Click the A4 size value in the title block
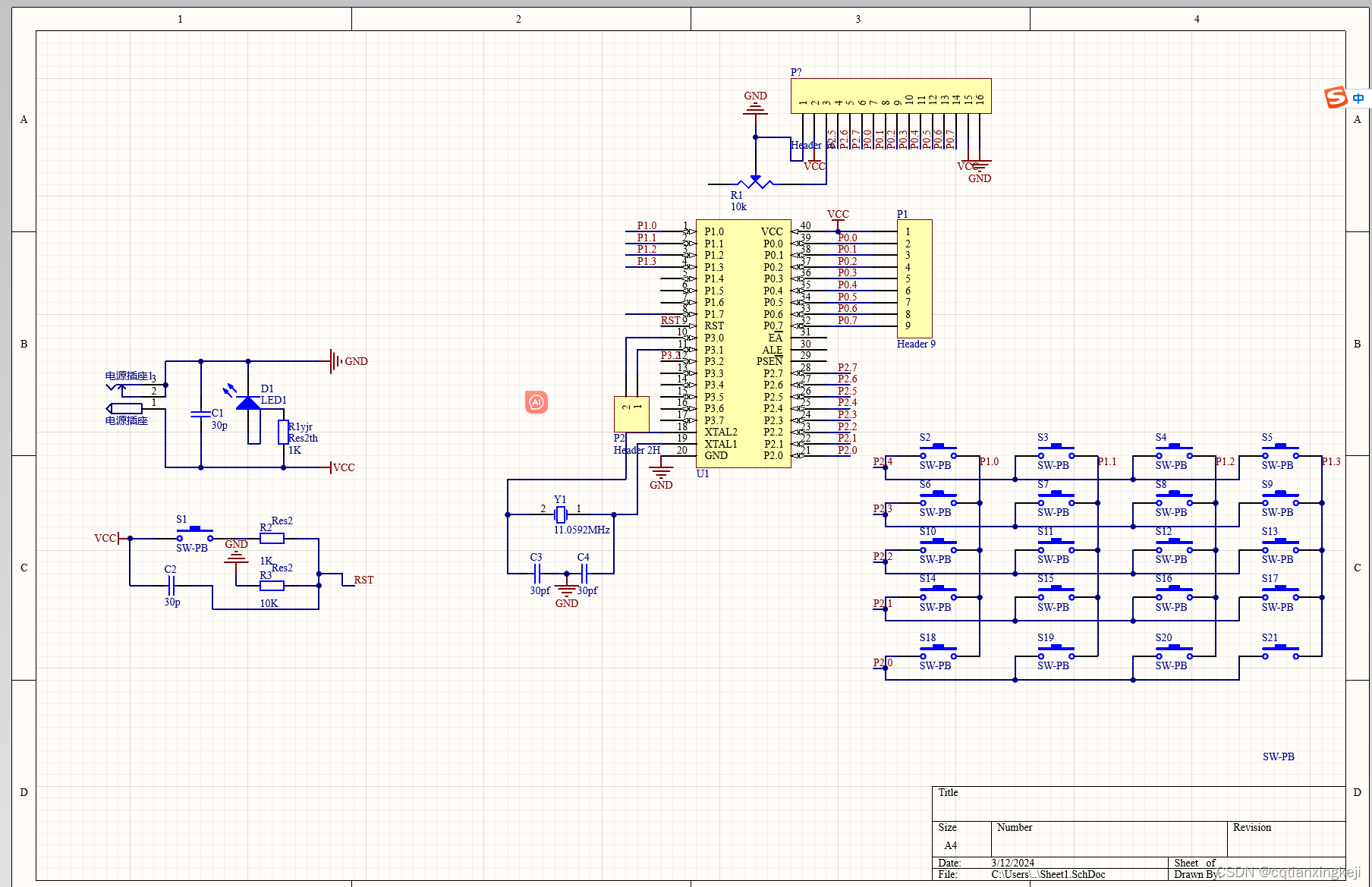The width and height of the screenshot is (1372, 887). tap(950, 845)
